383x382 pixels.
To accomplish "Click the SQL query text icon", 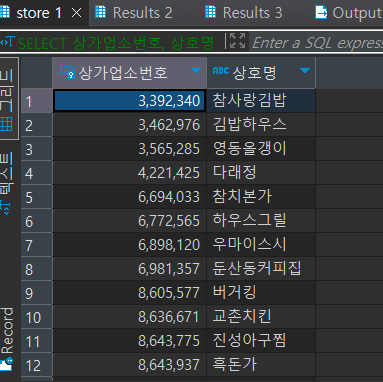I will click(x=7, y=42).
